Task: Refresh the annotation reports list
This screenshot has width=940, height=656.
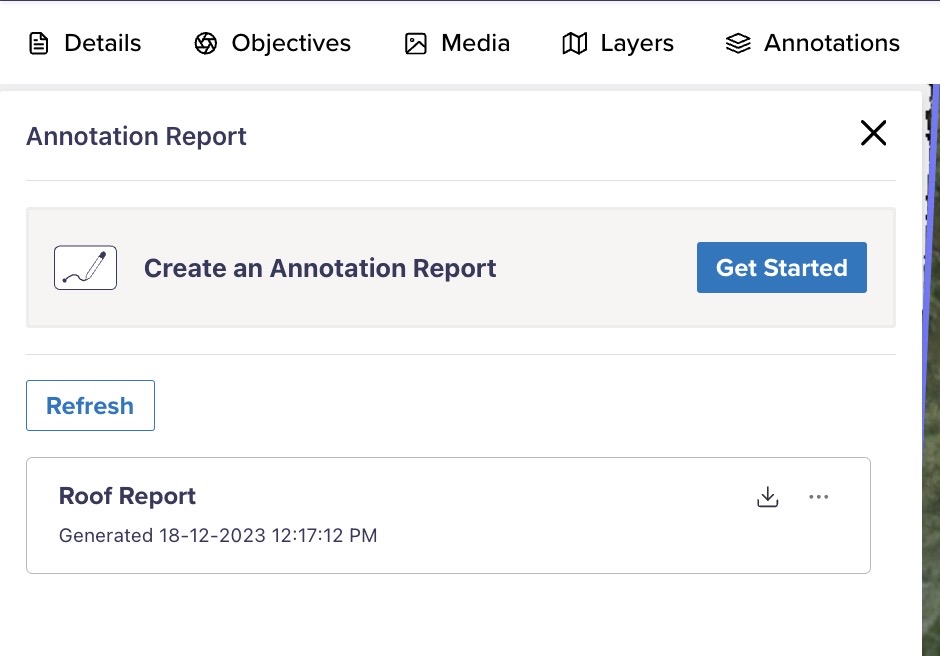Action: (x=91, y=405)
